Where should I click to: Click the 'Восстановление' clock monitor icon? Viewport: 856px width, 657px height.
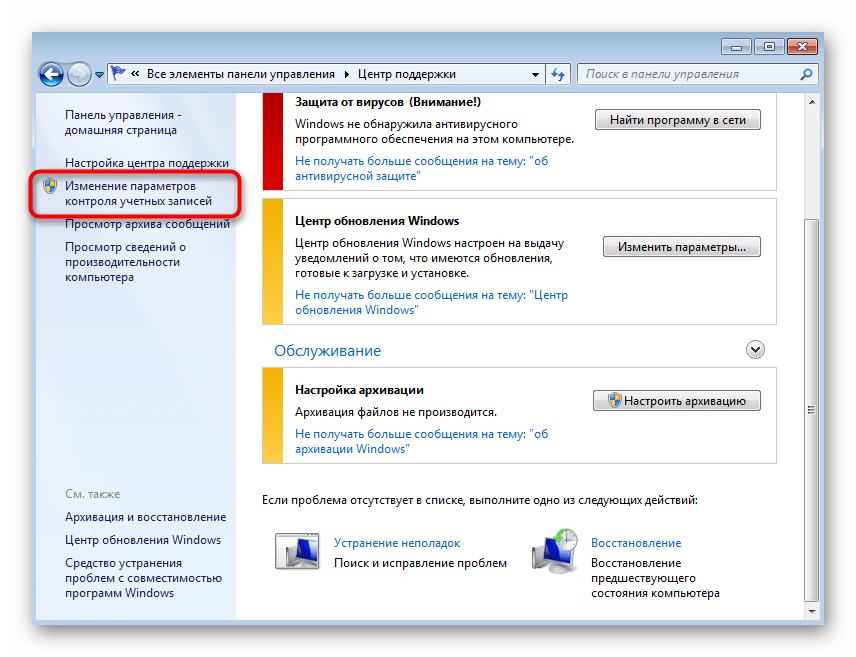pyautogui.click(x=555, y=551)
